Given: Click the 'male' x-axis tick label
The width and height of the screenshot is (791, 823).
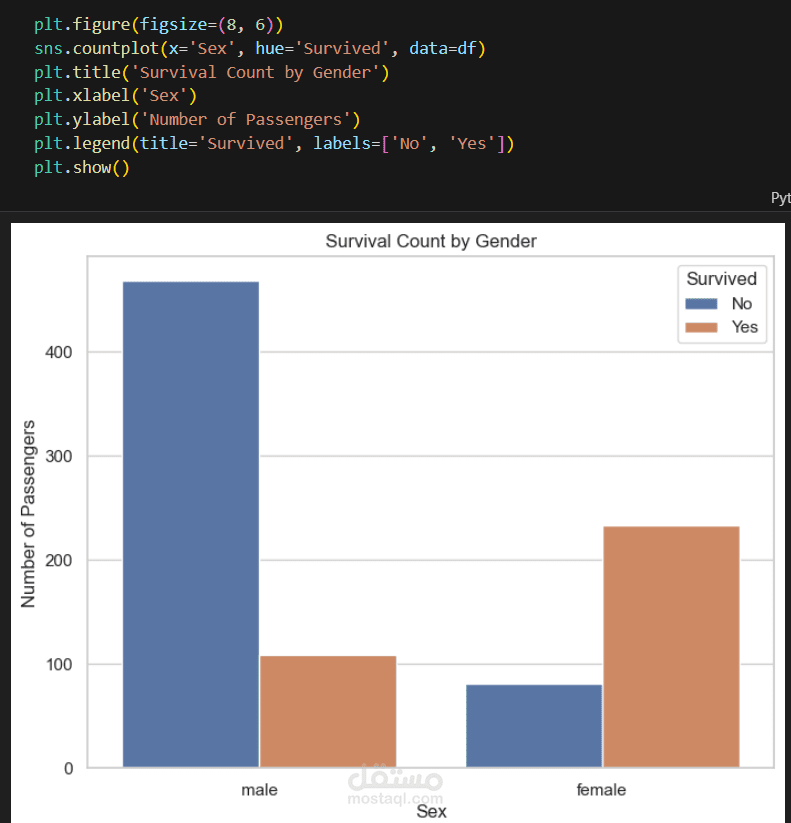Looking at the screenshot, I should pyautogui.click(x=260, y=790).
